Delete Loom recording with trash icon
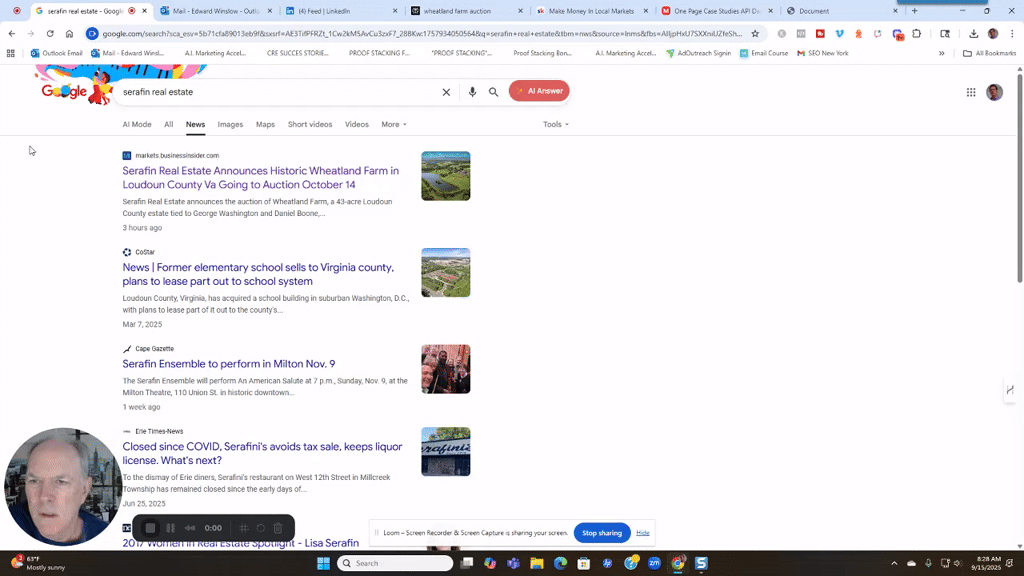 pyautogui.click(x=278, y=528)
